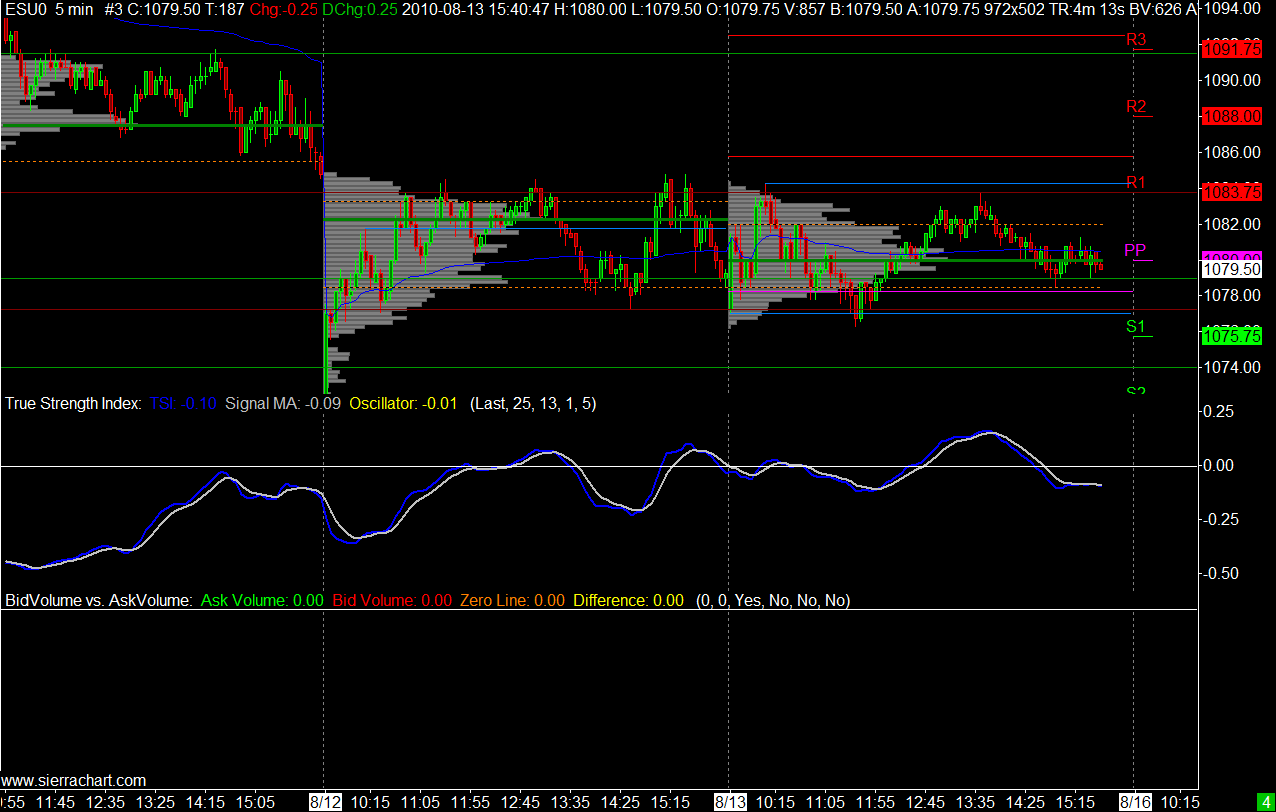Click the Zero Line: 0.00 value
1276x812 pixels.
(x=512, y=601)
